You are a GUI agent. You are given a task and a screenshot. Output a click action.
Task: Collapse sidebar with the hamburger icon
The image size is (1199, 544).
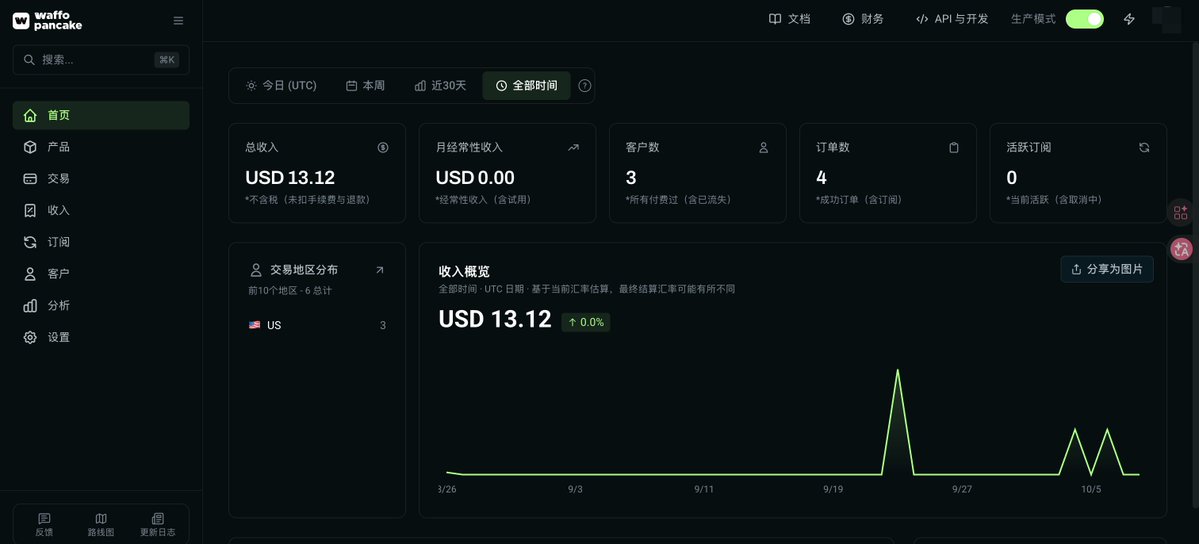pos(178,21)
